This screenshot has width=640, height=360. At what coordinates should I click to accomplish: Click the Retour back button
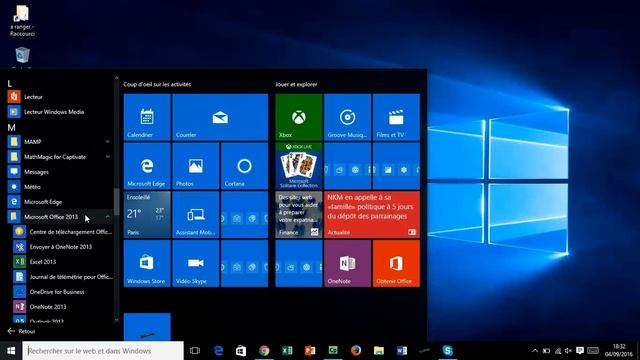point(22,331)
